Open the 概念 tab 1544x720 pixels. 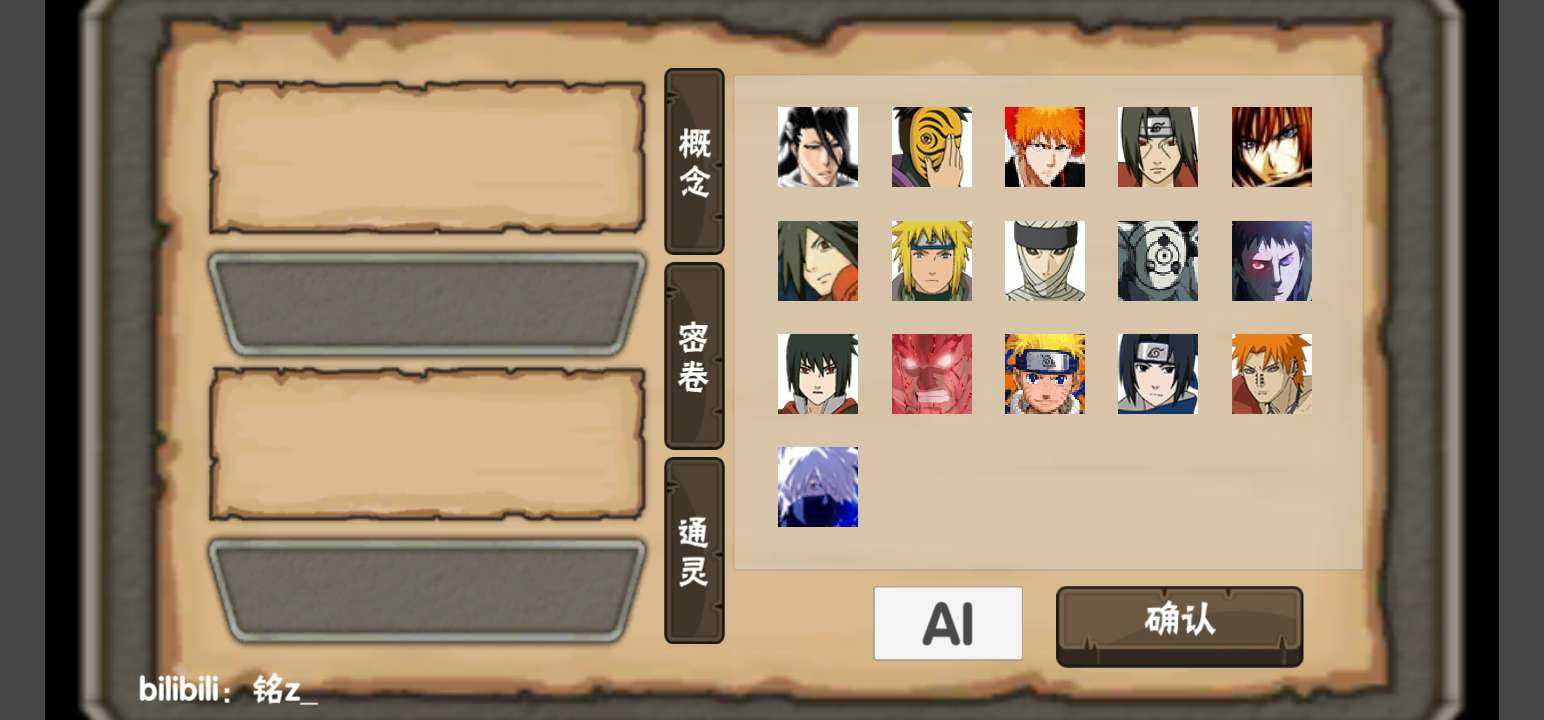pos(694,162)
